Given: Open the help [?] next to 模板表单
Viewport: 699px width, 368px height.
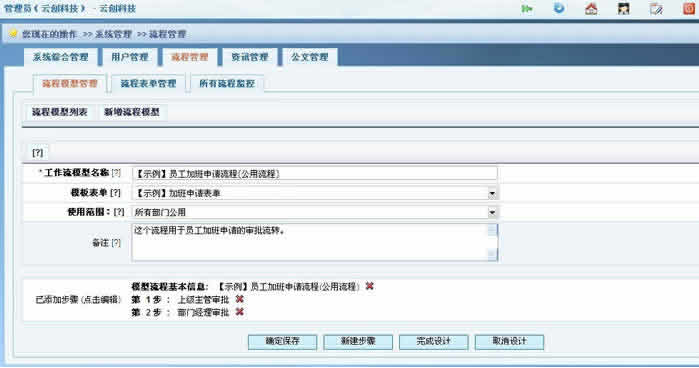Looking at the screenshot, I should pyautogui.click(x=115, y=193).
